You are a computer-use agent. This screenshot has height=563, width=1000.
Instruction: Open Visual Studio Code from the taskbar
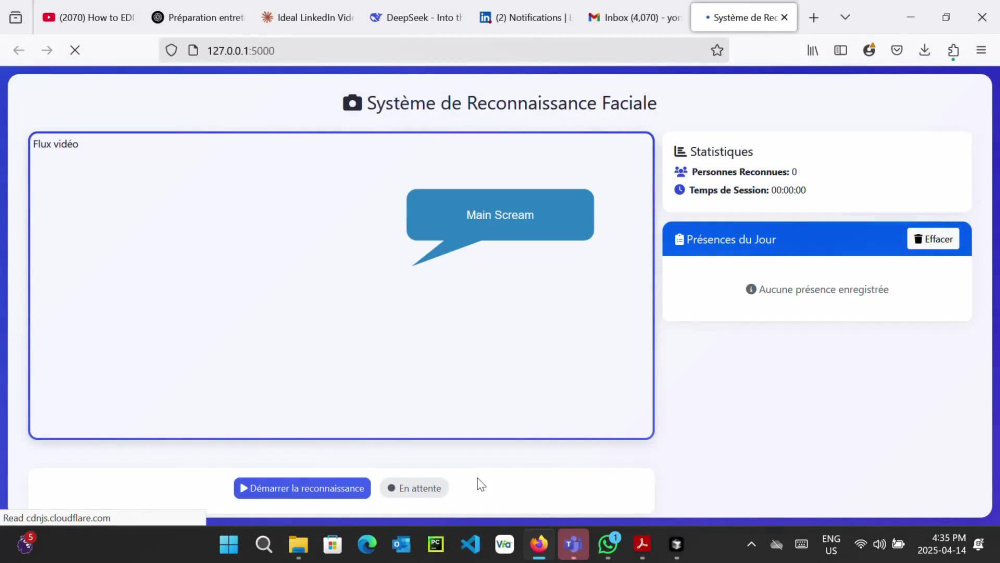pos(470,545)
